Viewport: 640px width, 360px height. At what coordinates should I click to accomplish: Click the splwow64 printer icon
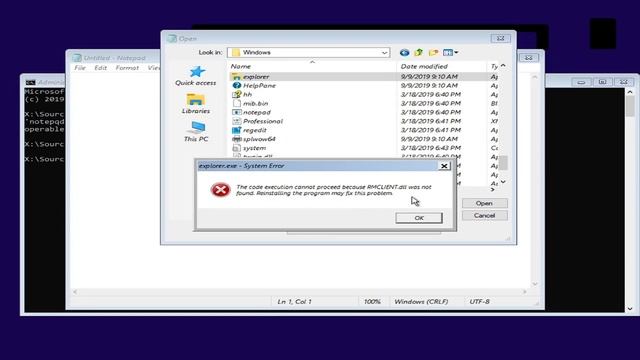pyautogui.click(x=236, y=139)
